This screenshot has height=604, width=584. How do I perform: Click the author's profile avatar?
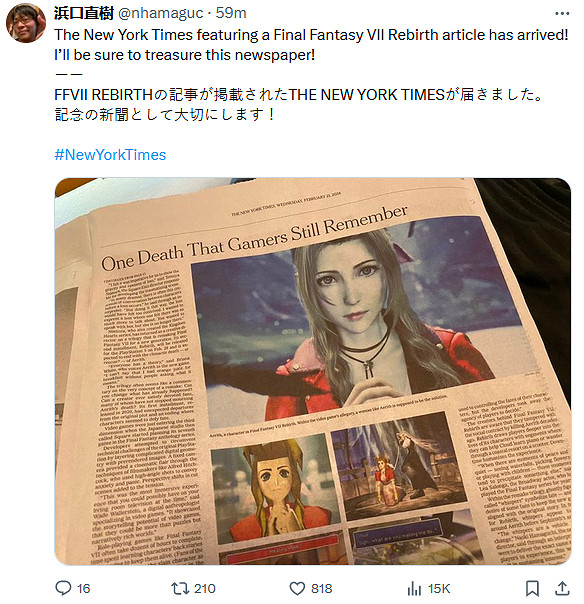coord(26,22)
